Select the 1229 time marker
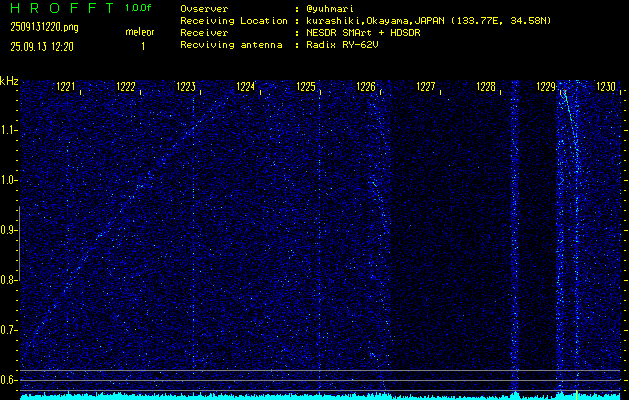This screenshot has width=629, height=400. (x=546, y=87)
